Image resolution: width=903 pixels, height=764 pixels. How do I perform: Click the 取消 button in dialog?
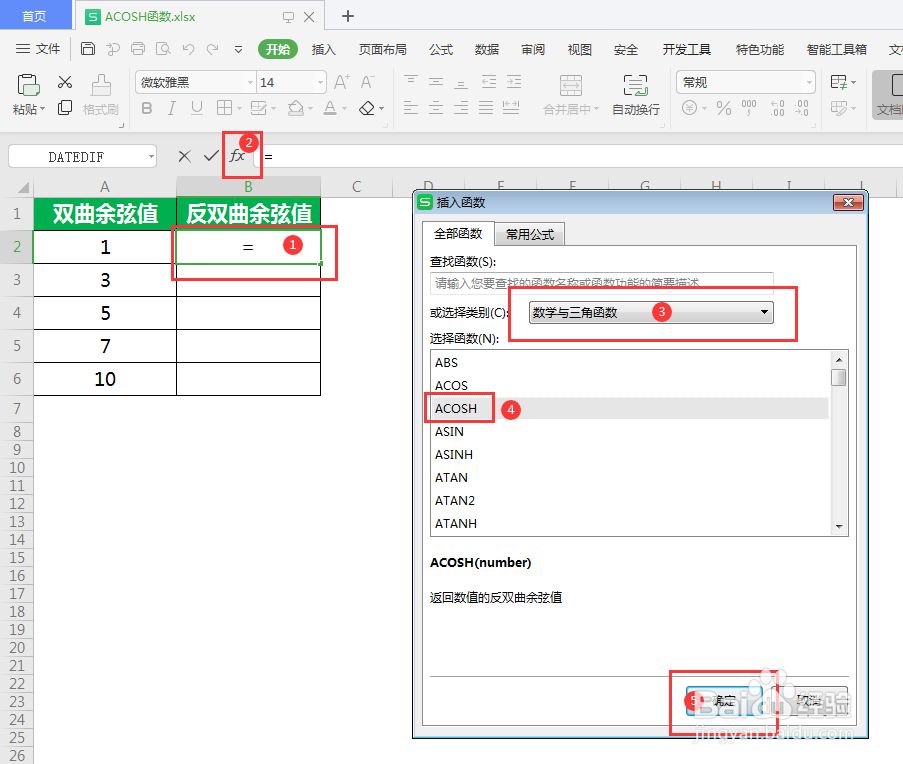click(x=809, y=701)
